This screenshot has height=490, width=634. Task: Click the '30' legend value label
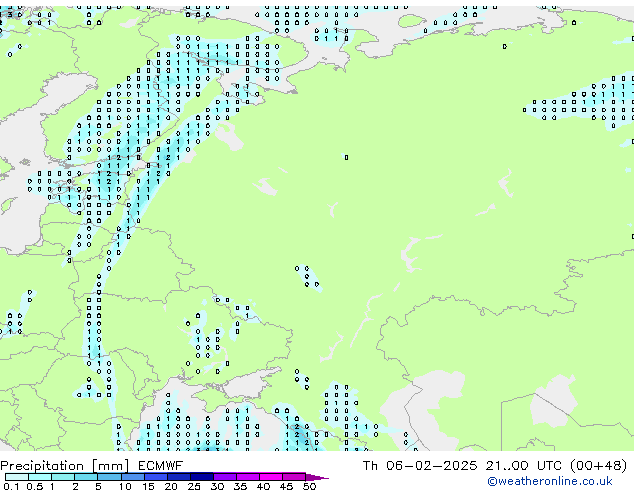pos(217,486)
